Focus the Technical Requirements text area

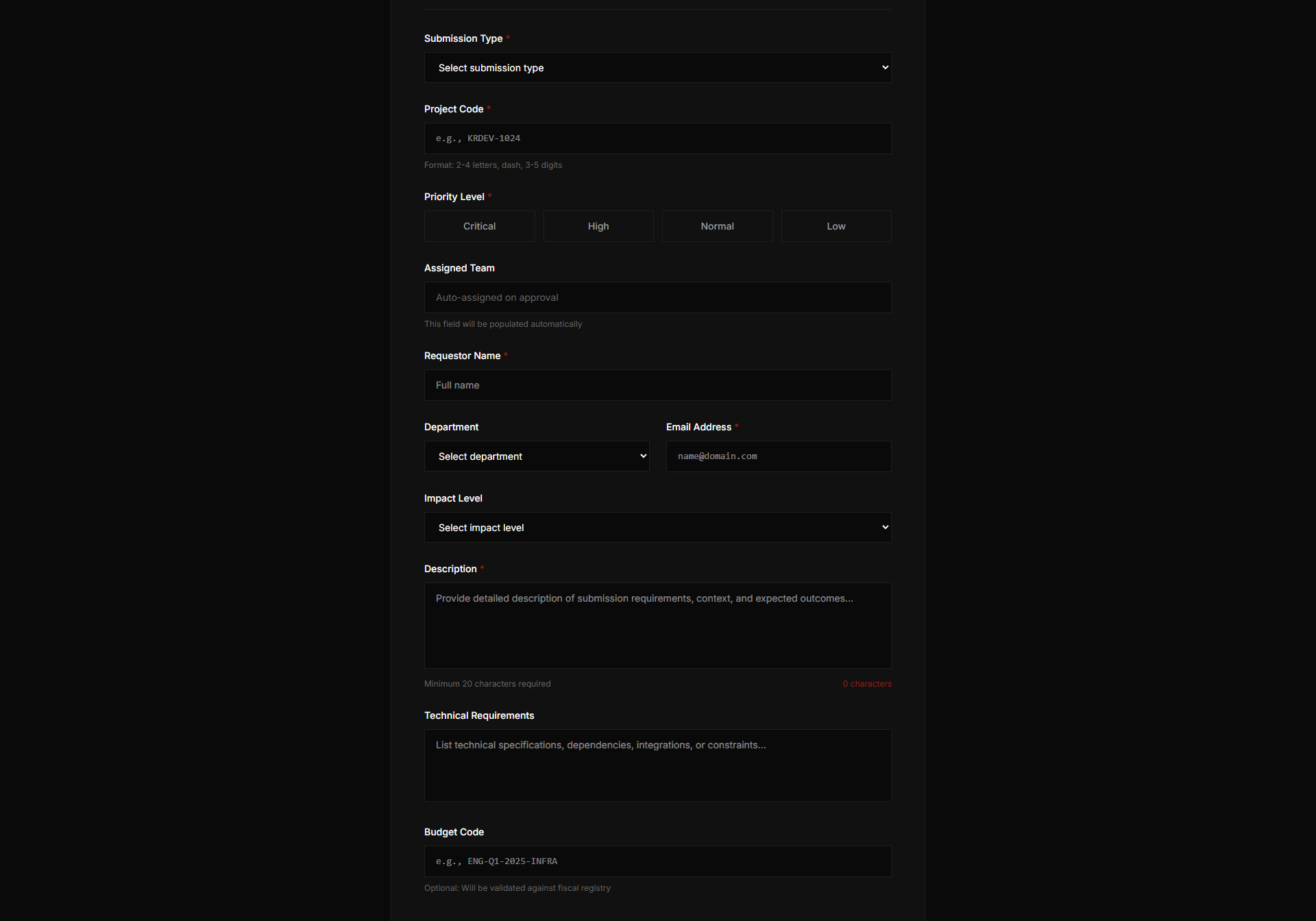(x=657, y=765)
